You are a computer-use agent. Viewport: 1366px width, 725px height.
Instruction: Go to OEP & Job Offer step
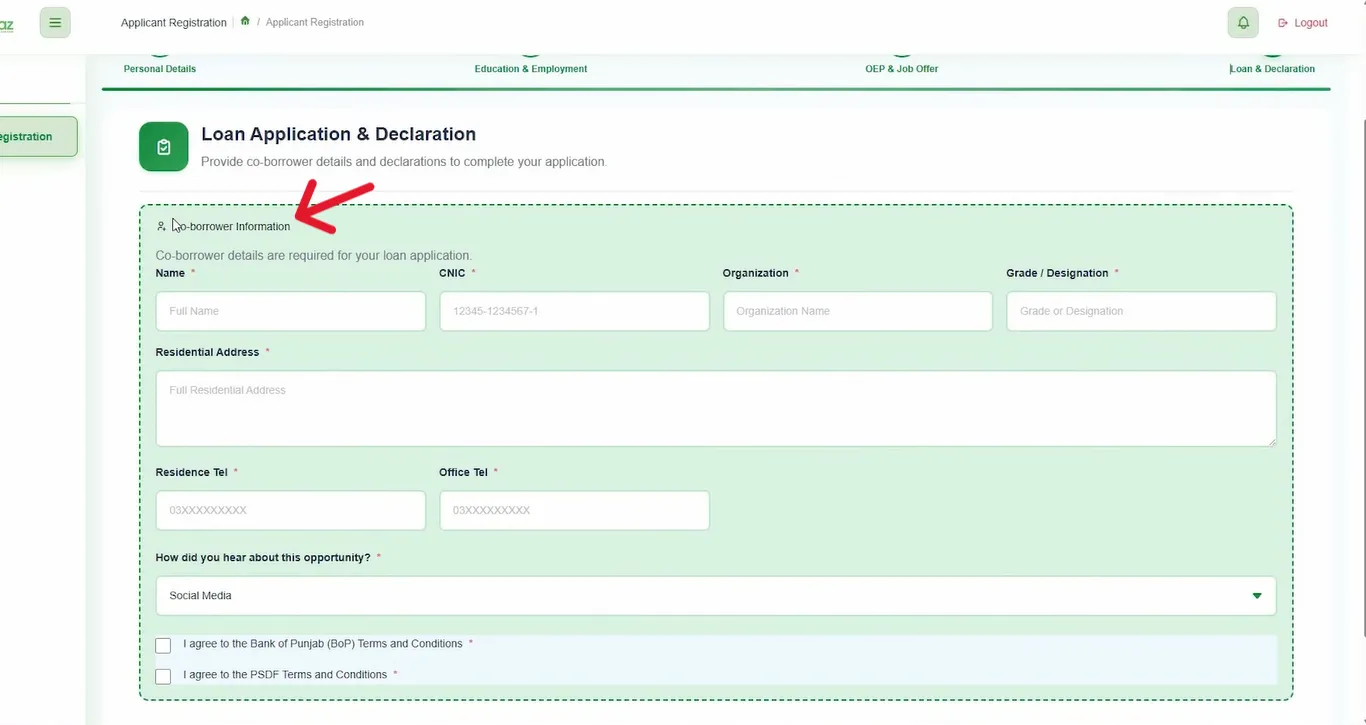[902, 68]
